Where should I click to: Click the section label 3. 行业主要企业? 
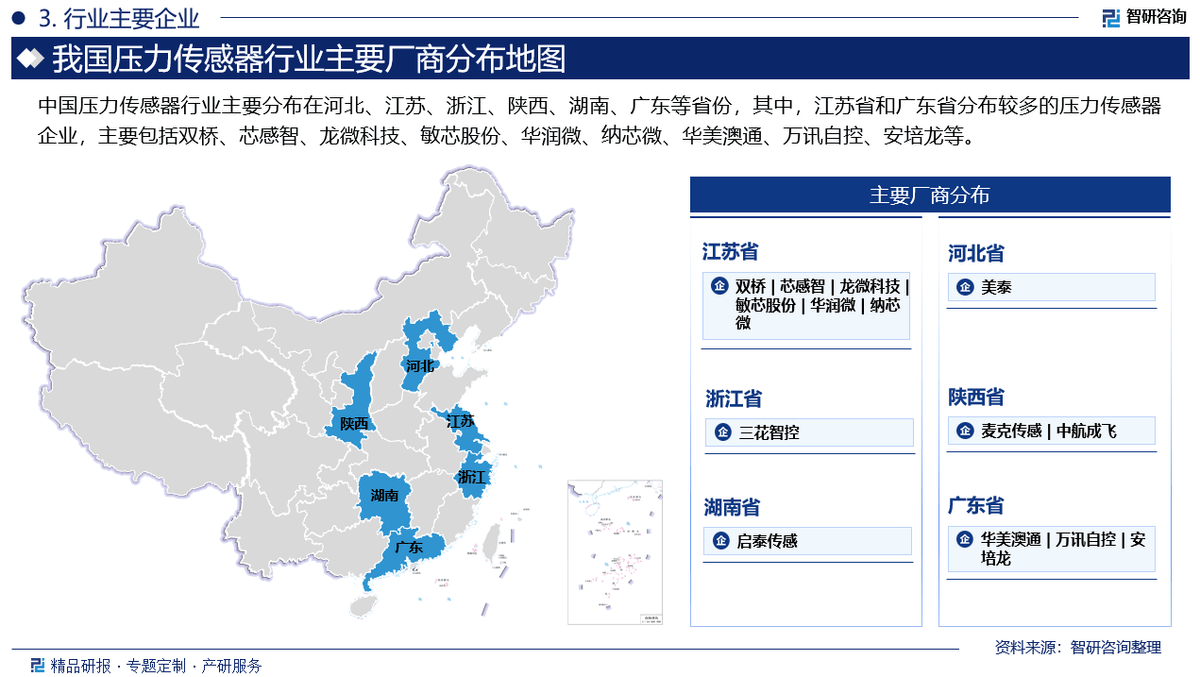click(117, 17)
